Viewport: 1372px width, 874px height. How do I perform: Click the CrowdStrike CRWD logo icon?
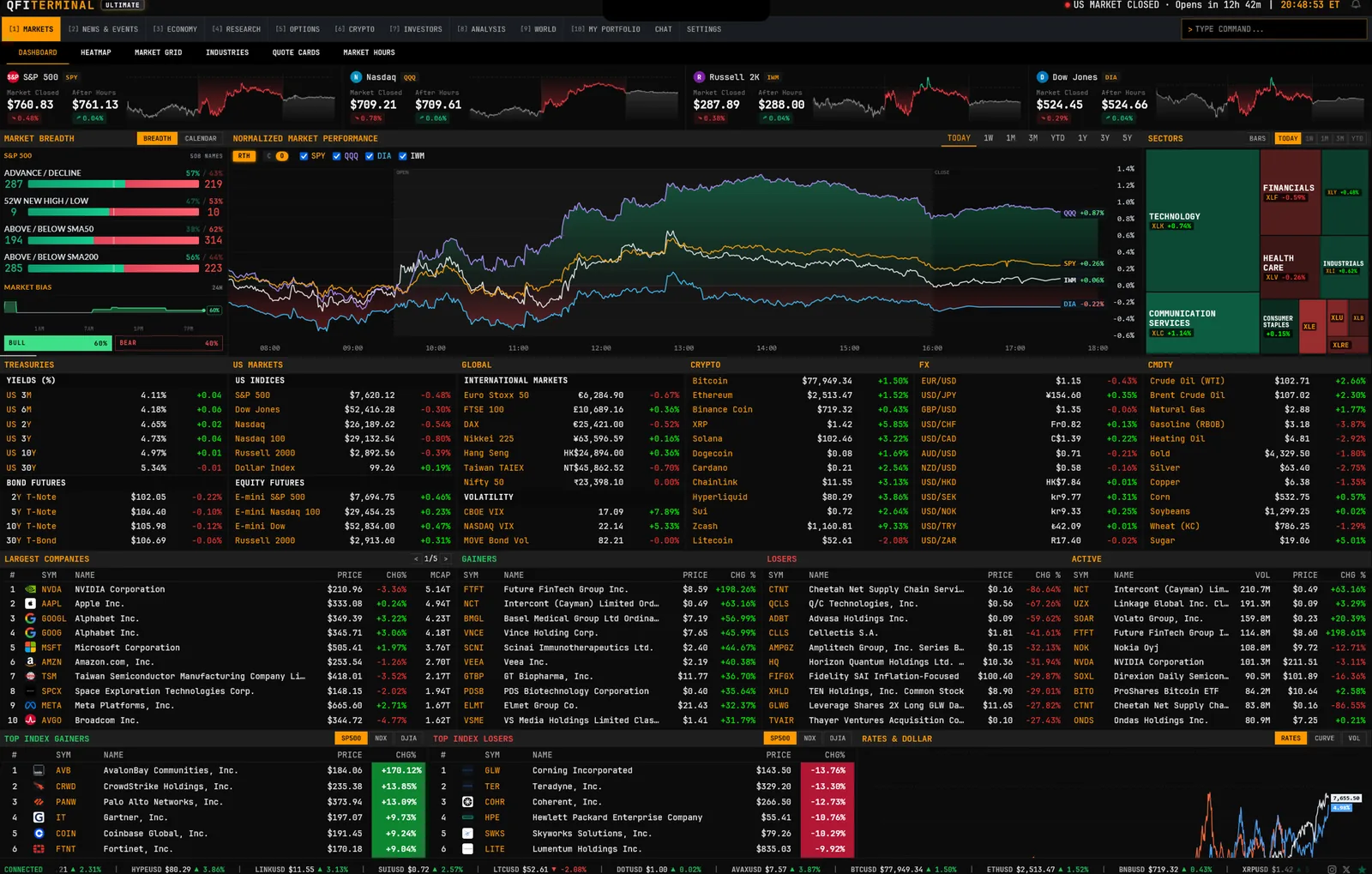click(x=39, y=787)
